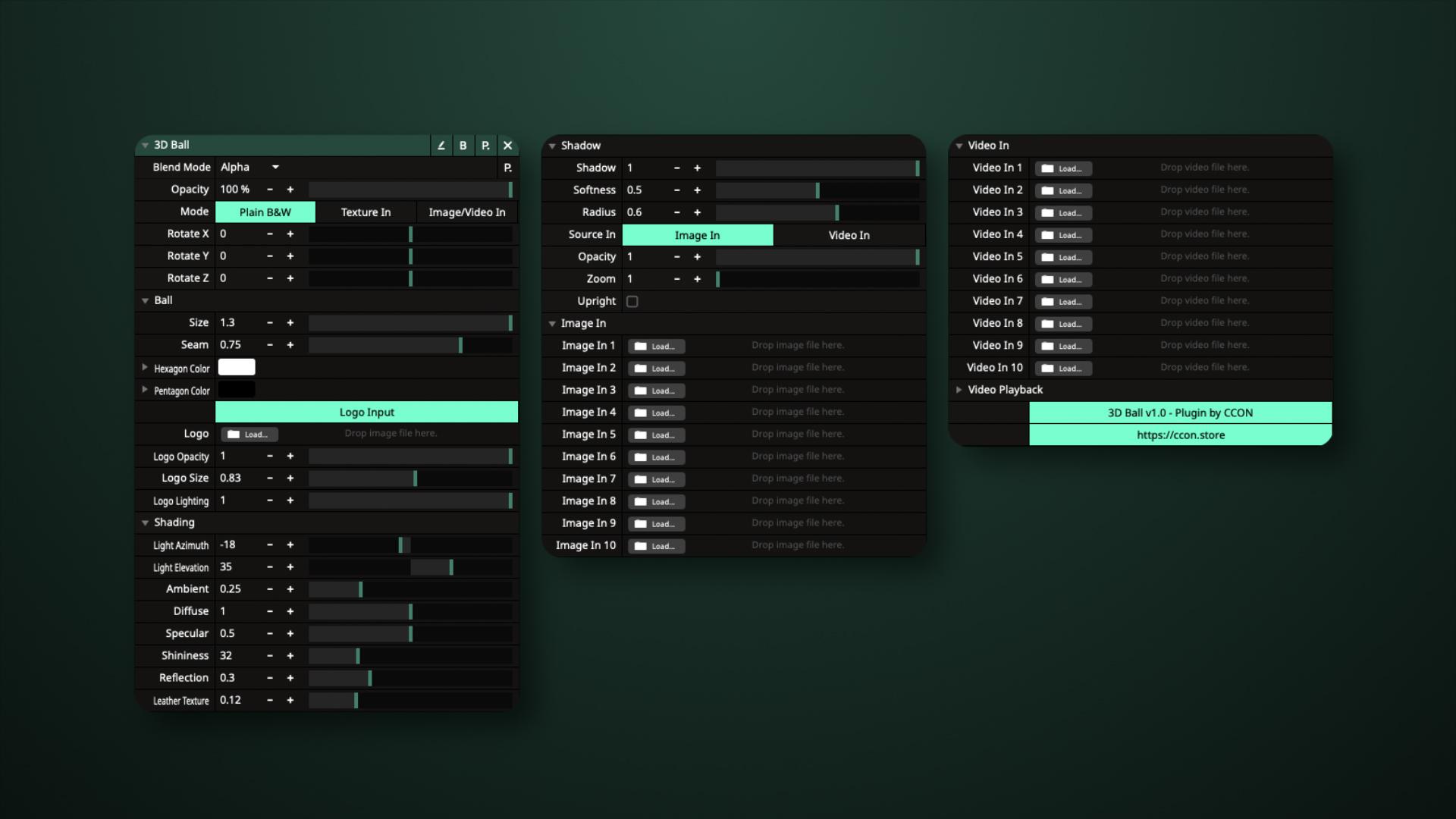Expand the Video Playback section

pos(959,390)
